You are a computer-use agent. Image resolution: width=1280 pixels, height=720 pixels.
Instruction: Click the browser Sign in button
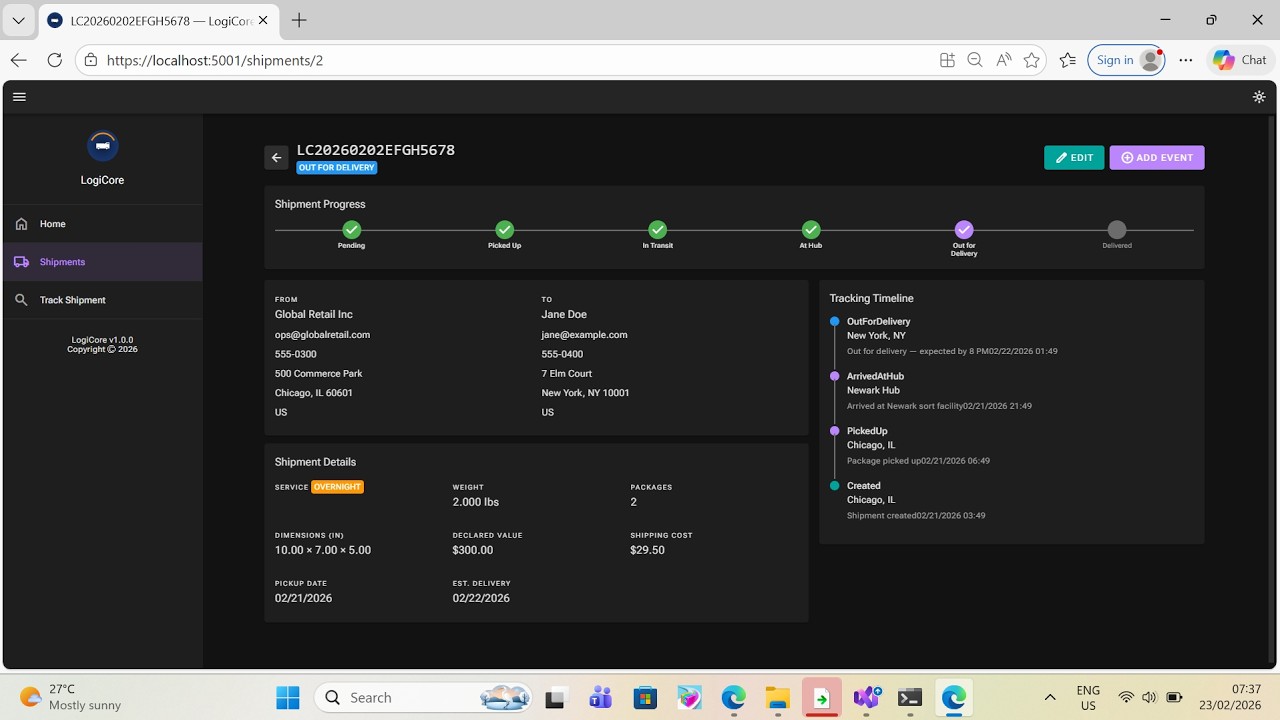1128,60
